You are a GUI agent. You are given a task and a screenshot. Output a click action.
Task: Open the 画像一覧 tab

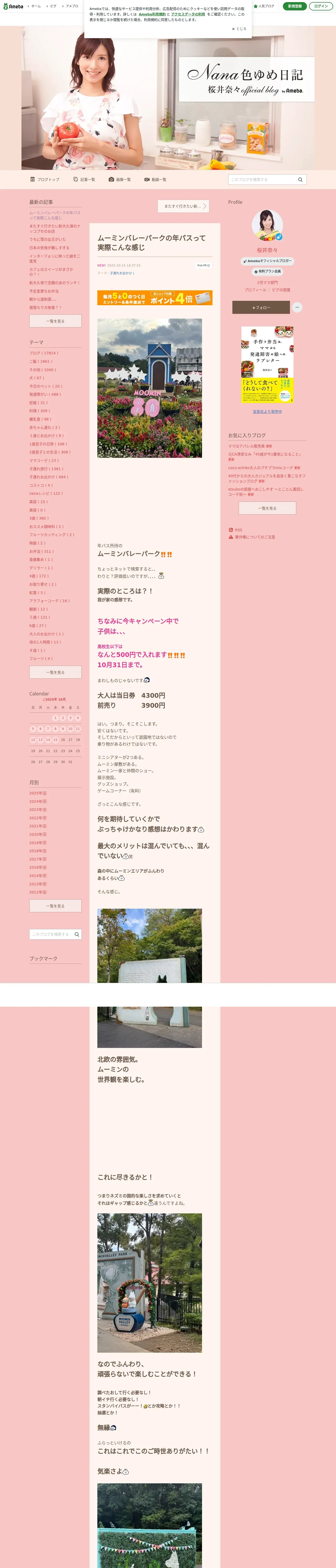point(120,180)
